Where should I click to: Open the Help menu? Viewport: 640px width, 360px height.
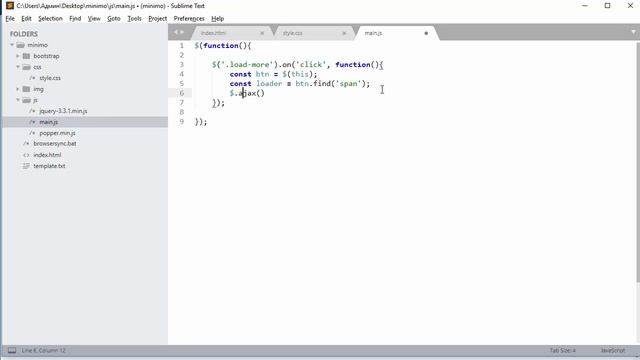tap(218, 18)
